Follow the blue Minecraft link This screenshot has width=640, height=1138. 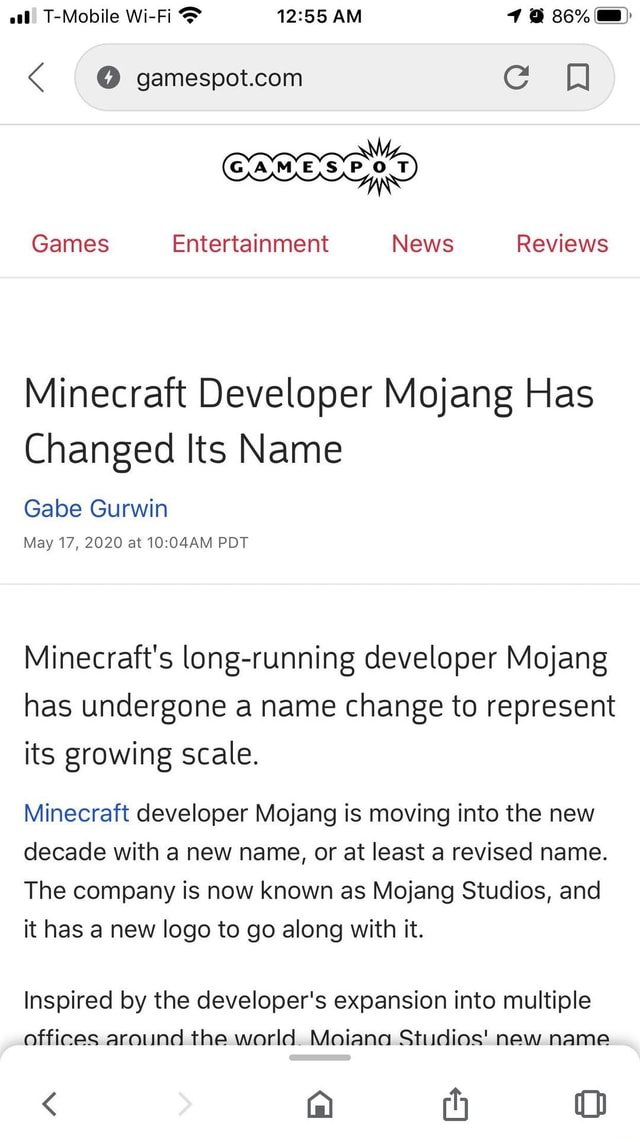[x=77, y=813]
